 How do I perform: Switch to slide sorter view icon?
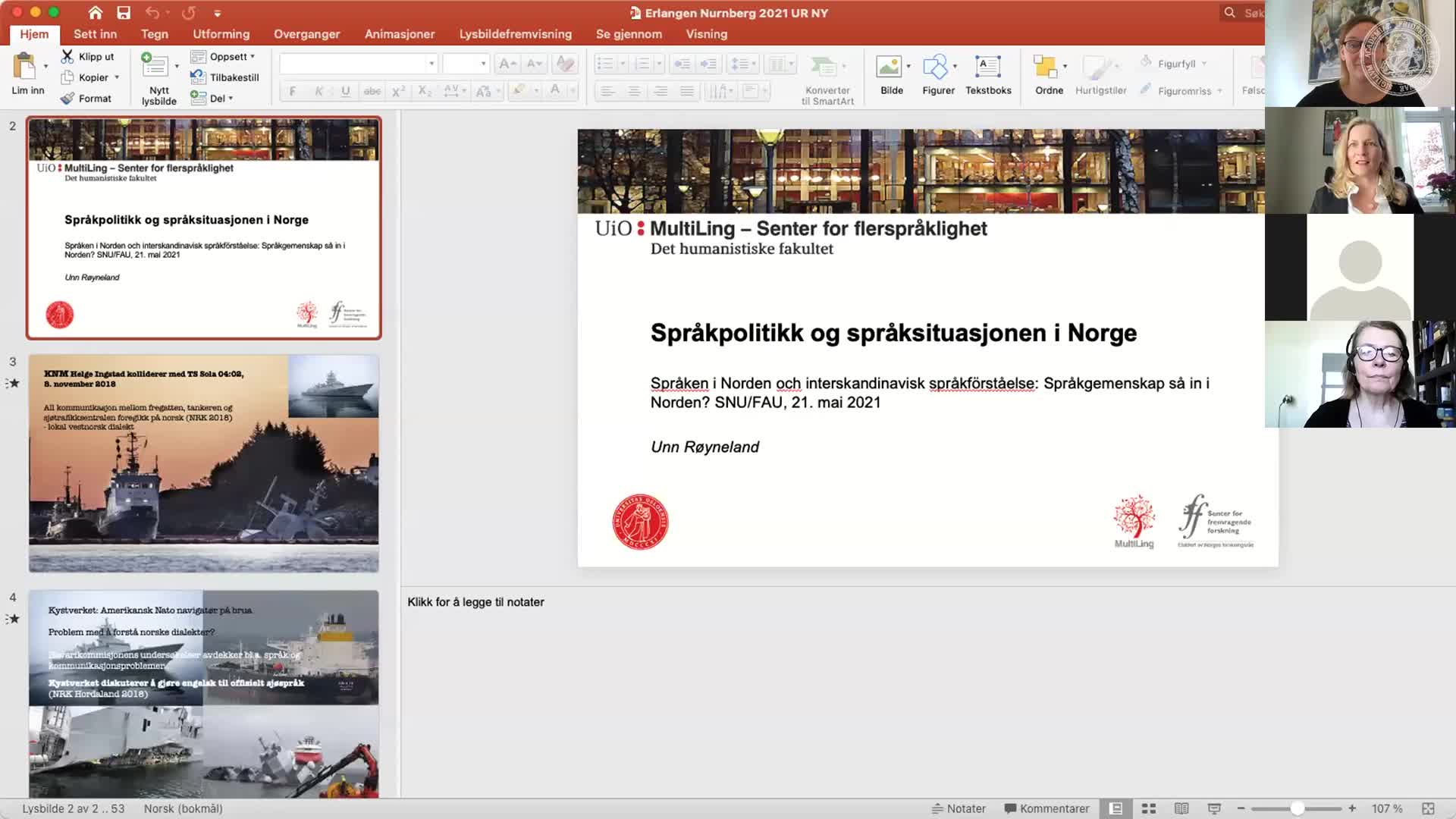tap(1149, 809)
